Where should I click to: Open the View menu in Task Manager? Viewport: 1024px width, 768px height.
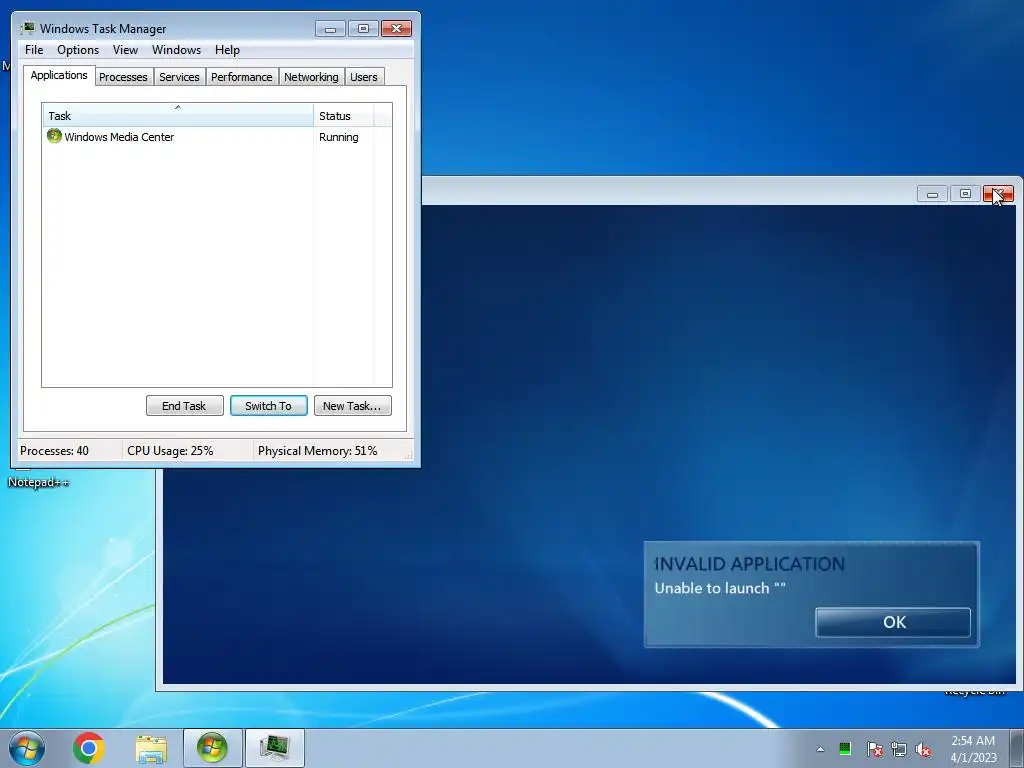pyautogui.click(x=125, y=50)
